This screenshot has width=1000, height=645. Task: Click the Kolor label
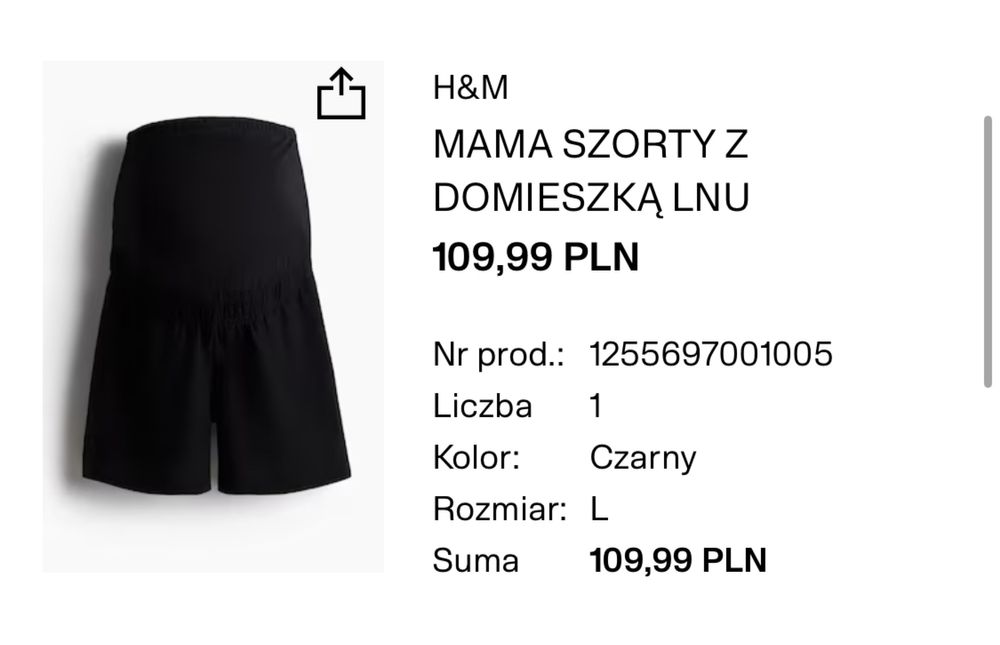[x=476, y=457]
